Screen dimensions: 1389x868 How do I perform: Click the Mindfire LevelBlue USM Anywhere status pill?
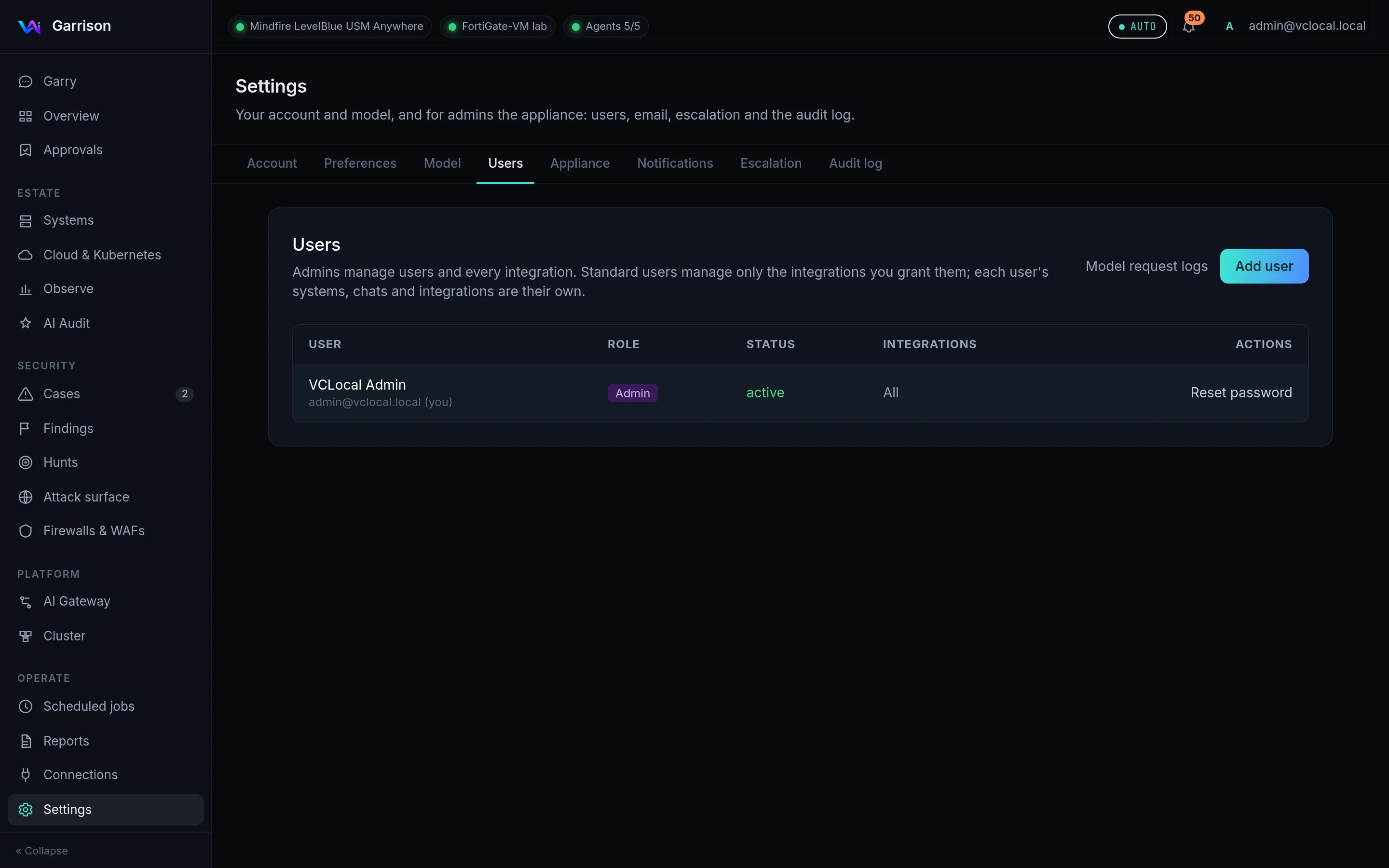pyautogui.click(x=330, y=27)
